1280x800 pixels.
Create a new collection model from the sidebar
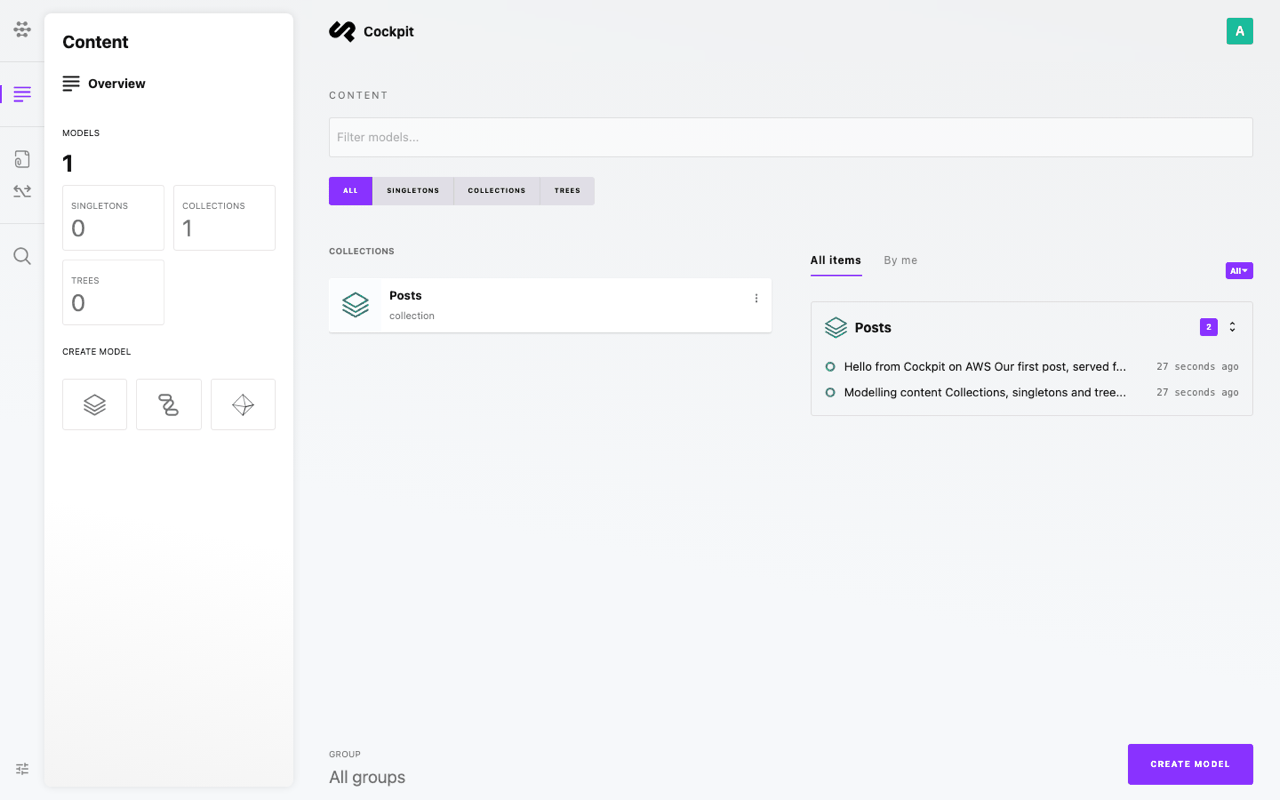pos(95,404)
